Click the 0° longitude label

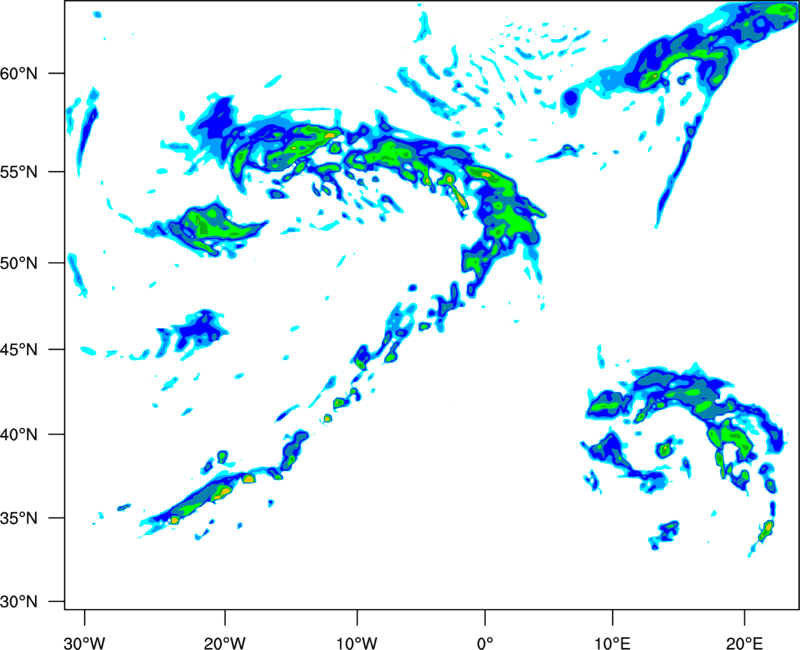[x=485, y=643]
